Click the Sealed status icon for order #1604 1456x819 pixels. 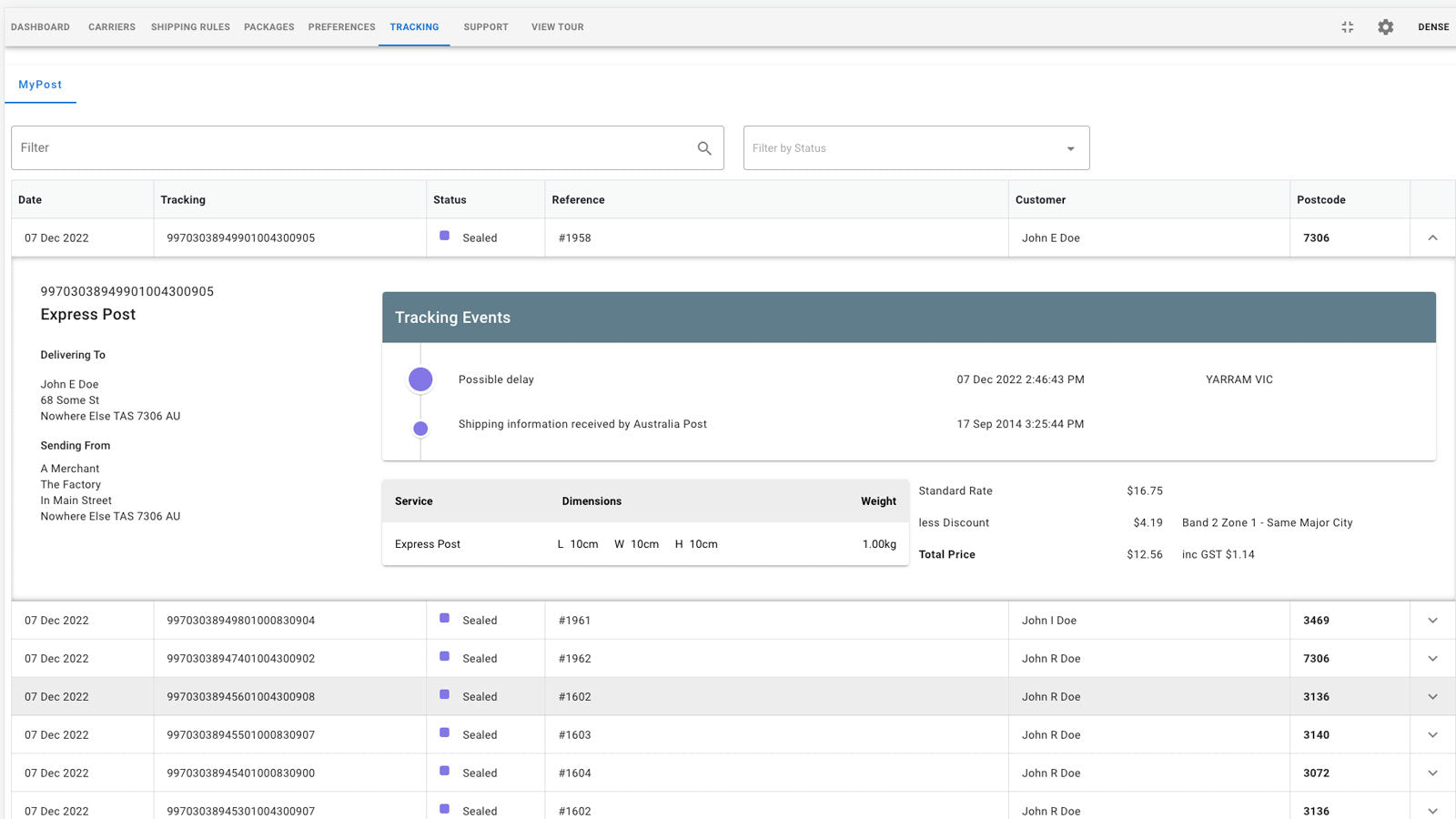tap(444, 771)
